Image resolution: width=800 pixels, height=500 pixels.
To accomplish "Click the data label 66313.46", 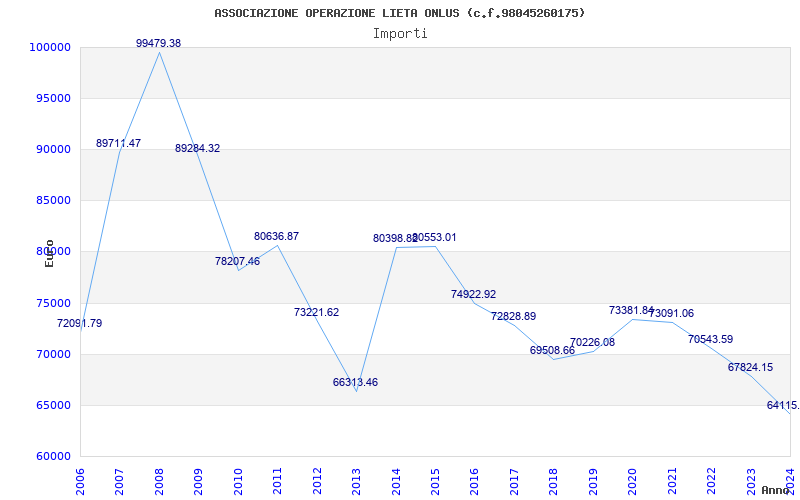I will click(x=355, y=383).
